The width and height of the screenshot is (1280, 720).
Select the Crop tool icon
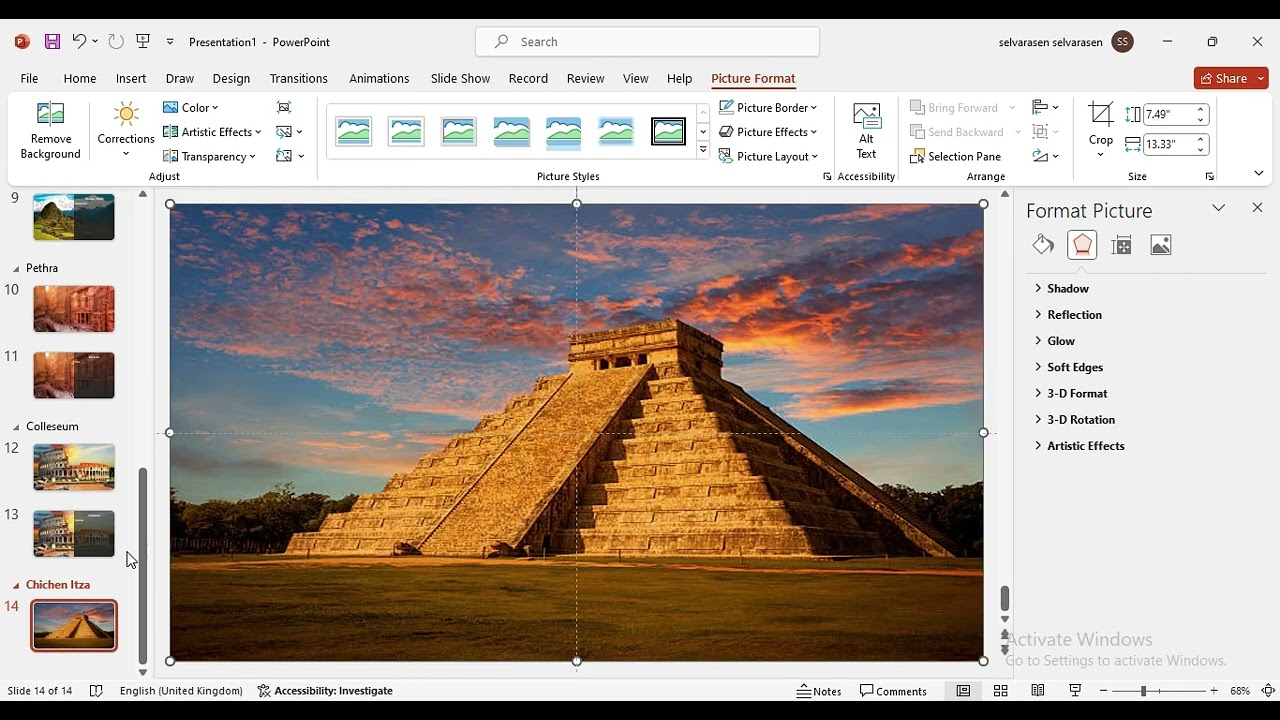click(1100, 114)
